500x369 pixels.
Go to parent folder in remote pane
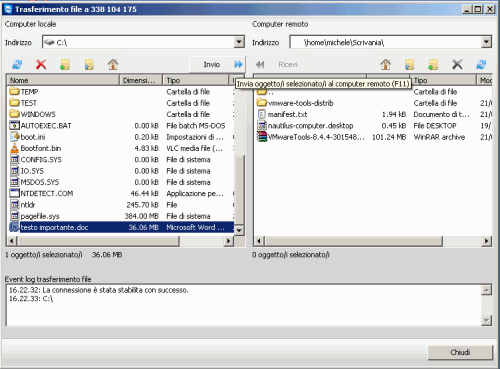coord(409,64)
